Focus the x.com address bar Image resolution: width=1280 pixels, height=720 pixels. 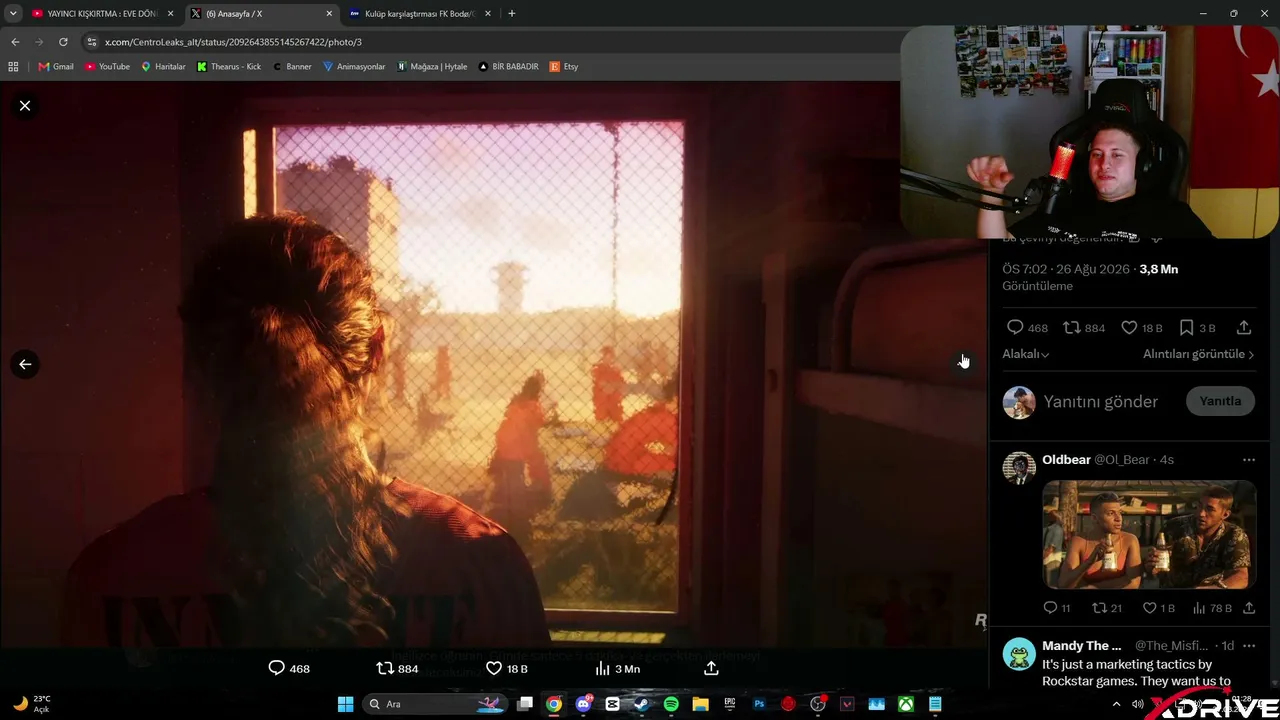pyautogui.click(x=490, y=42)
